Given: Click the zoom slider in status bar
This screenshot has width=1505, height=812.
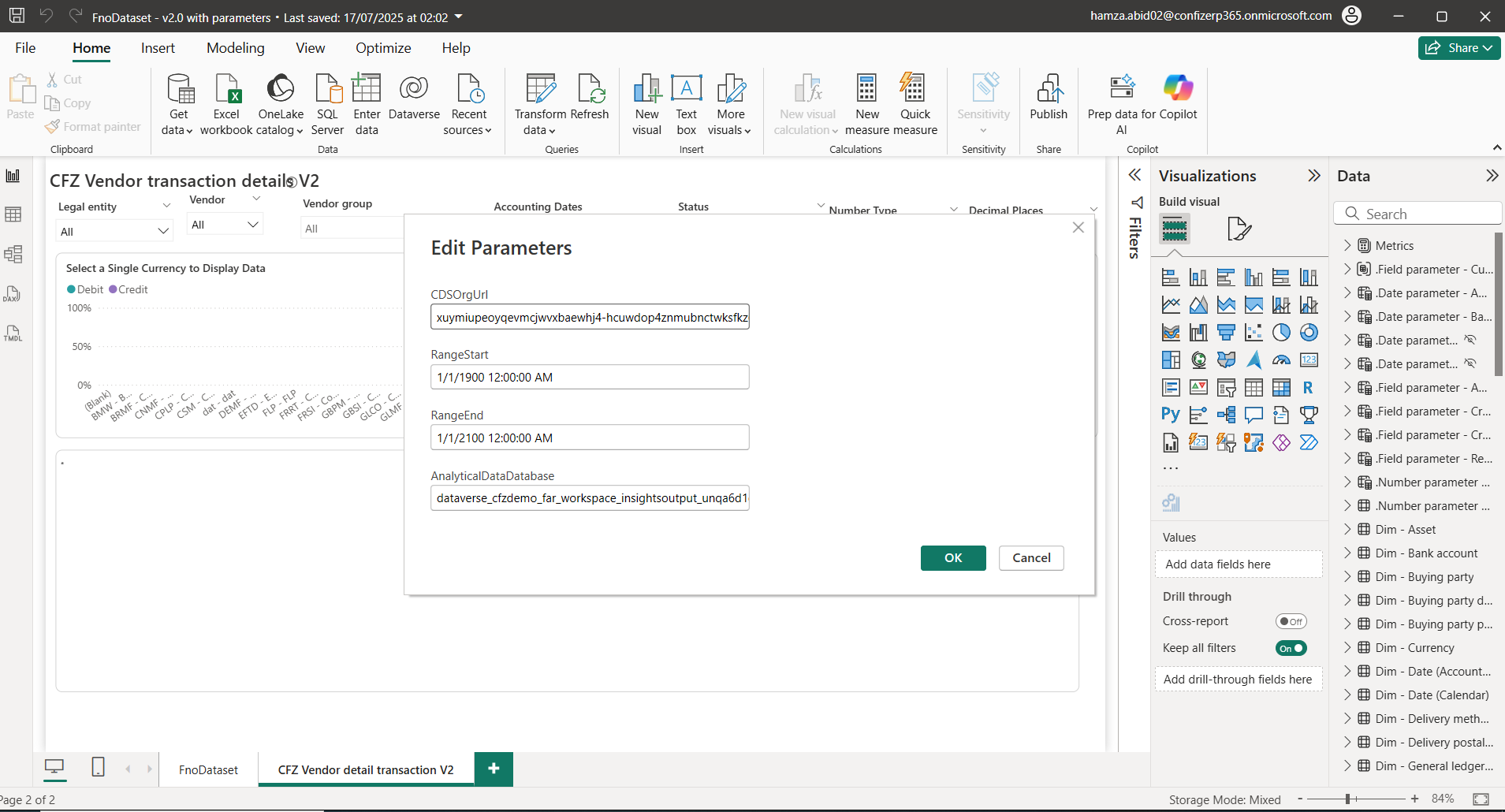Looking at the screenshot, I should [x=1348, y=799].
